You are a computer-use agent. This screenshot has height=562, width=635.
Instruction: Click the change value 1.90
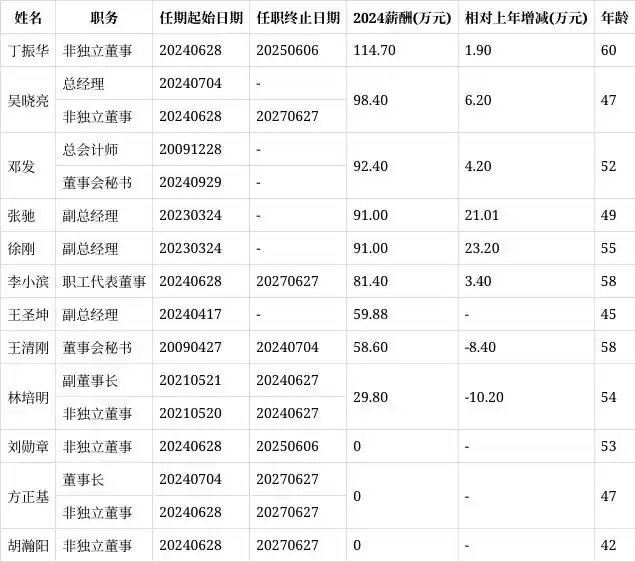tap(478, 50)
